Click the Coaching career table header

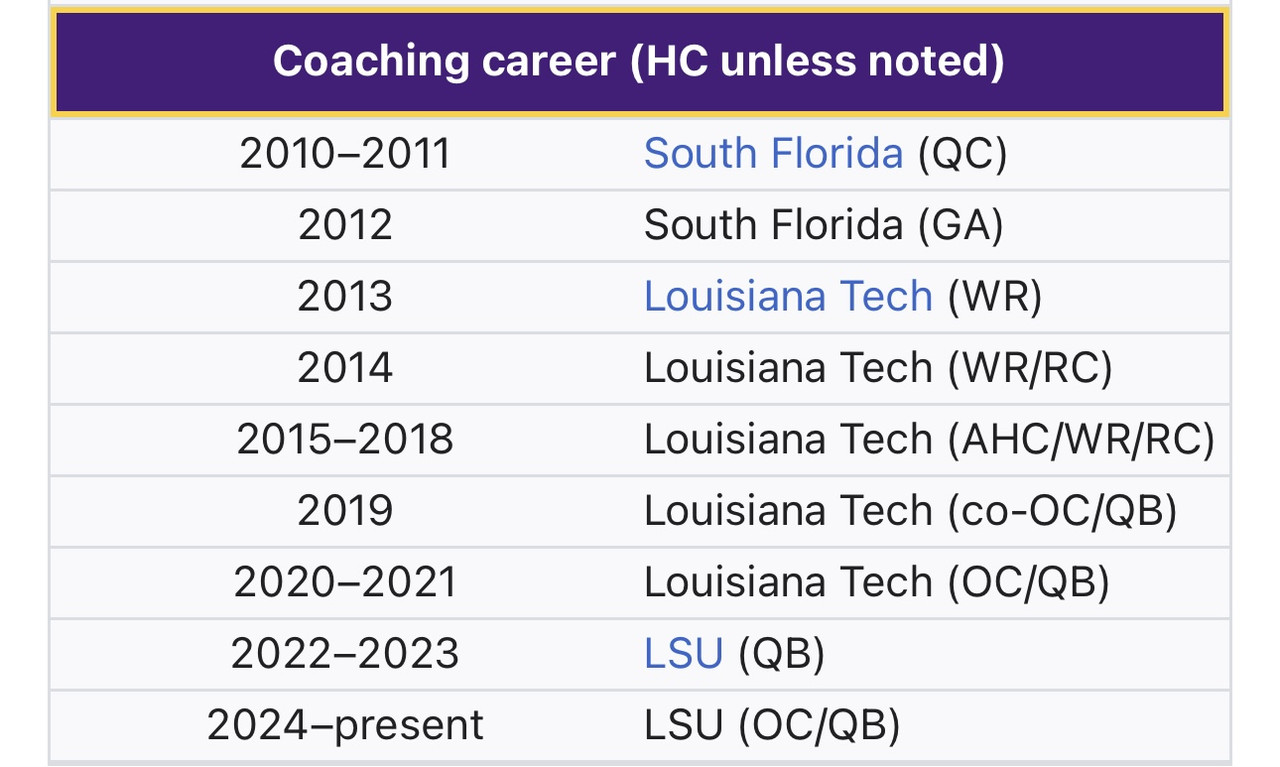[639, 62]
